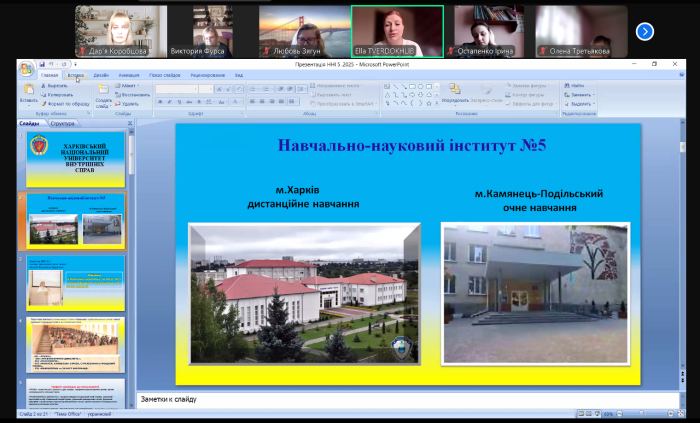Select the slide 4 thumbnail with auditorium photo

tap(75, 345)
